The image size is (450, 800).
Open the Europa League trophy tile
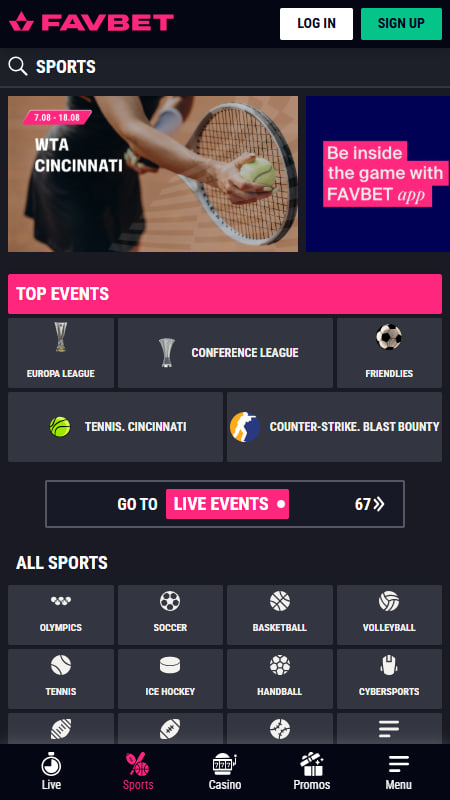(61, 353)
